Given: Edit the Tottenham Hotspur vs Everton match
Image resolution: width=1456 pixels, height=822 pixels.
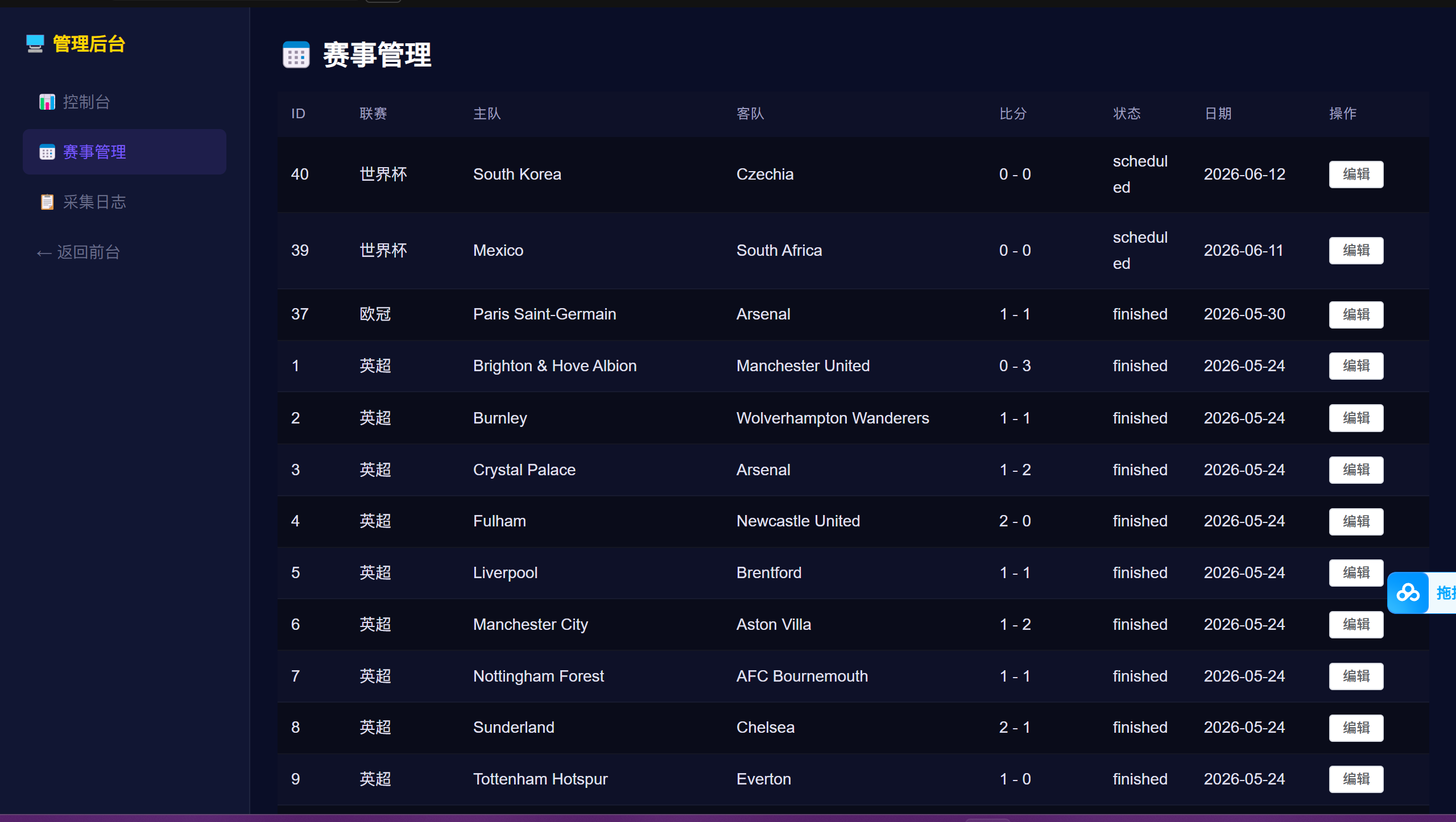Looking at the screenshot, I should click(x=1356, y=779).
